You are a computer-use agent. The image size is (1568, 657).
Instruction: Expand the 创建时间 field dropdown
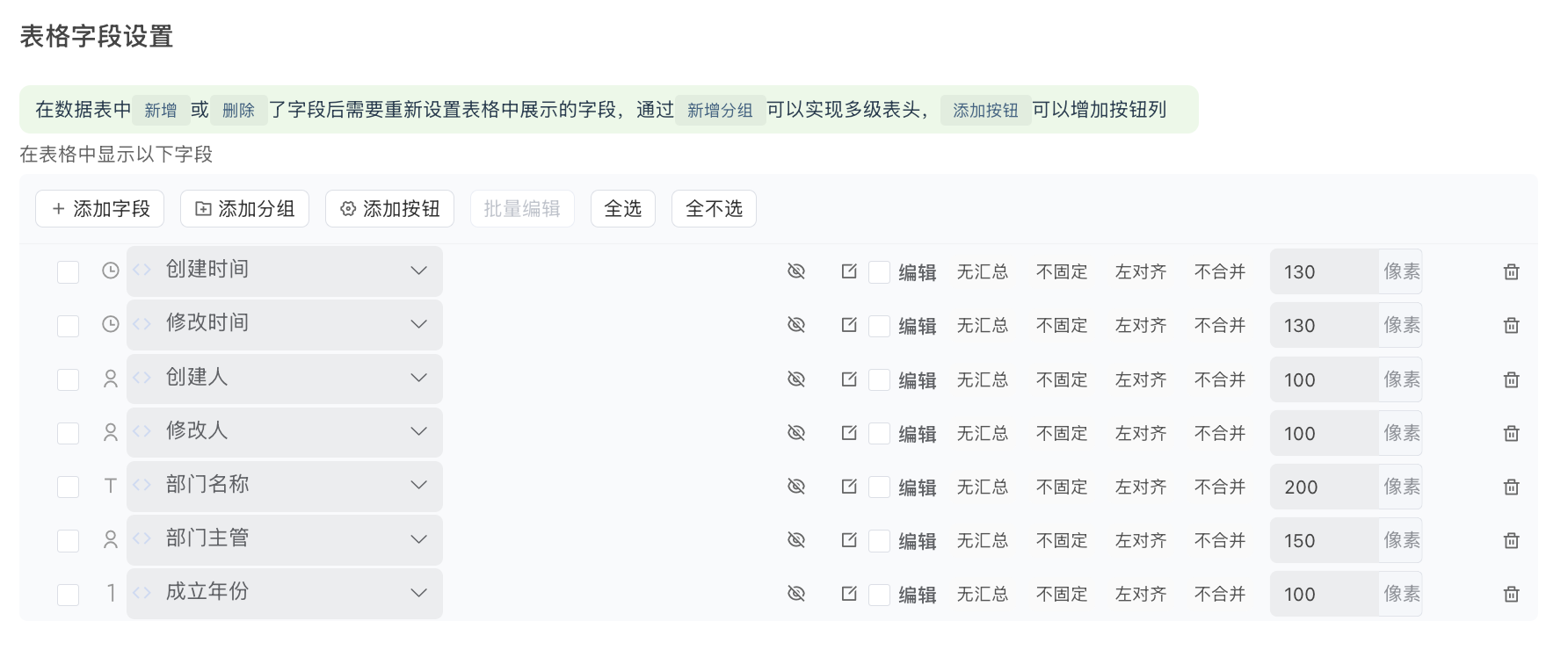(418, 271)
